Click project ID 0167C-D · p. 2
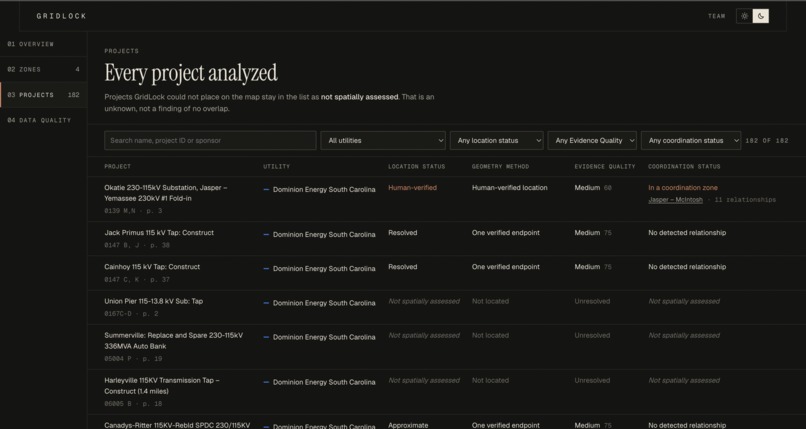This screenshot has height=429, width=806. (131, 314)
